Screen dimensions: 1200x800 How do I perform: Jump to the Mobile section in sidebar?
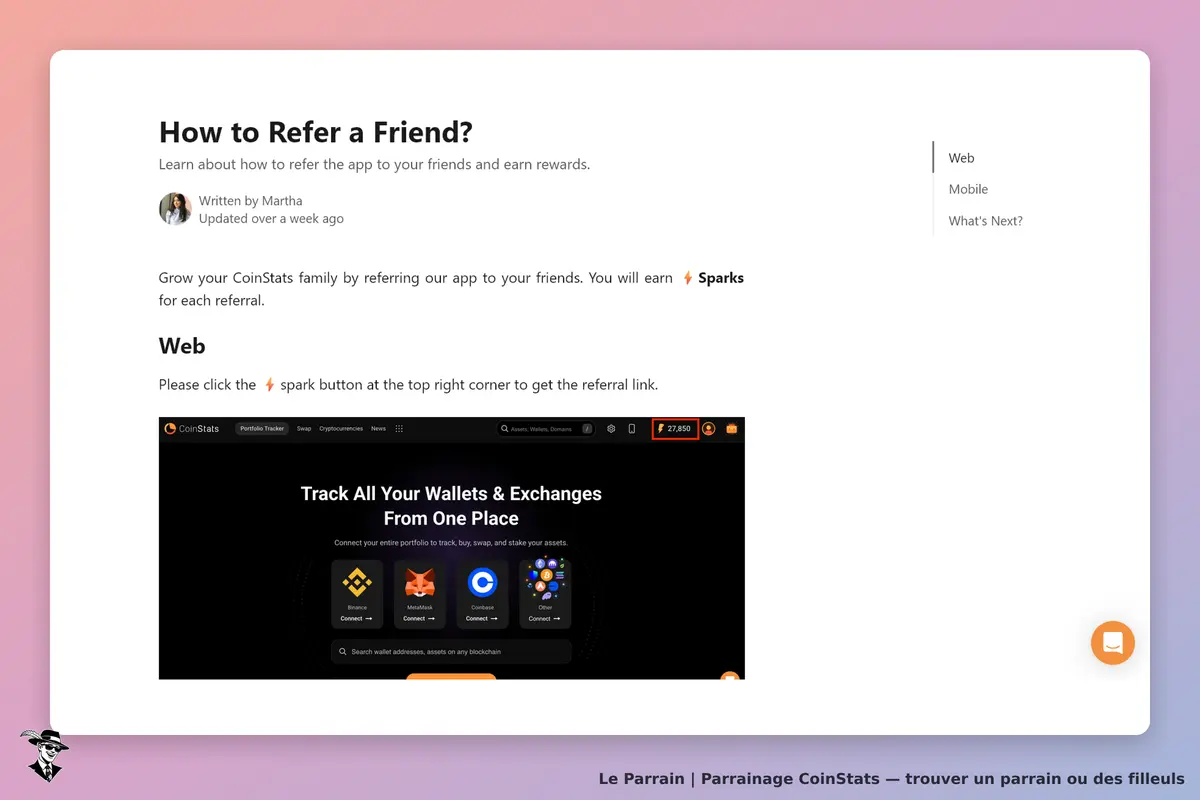pyautogui.click(x=968, y=189)
